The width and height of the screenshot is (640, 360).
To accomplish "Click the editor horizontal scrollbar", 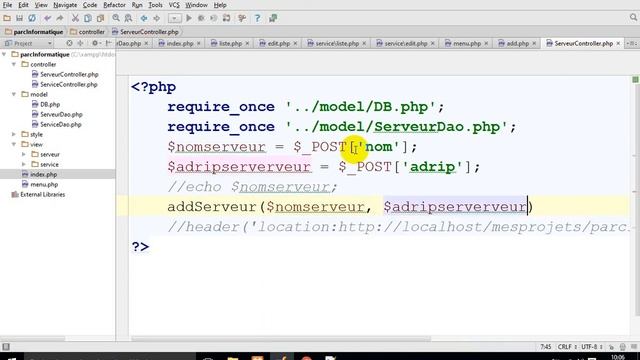I will coord(281,339).
